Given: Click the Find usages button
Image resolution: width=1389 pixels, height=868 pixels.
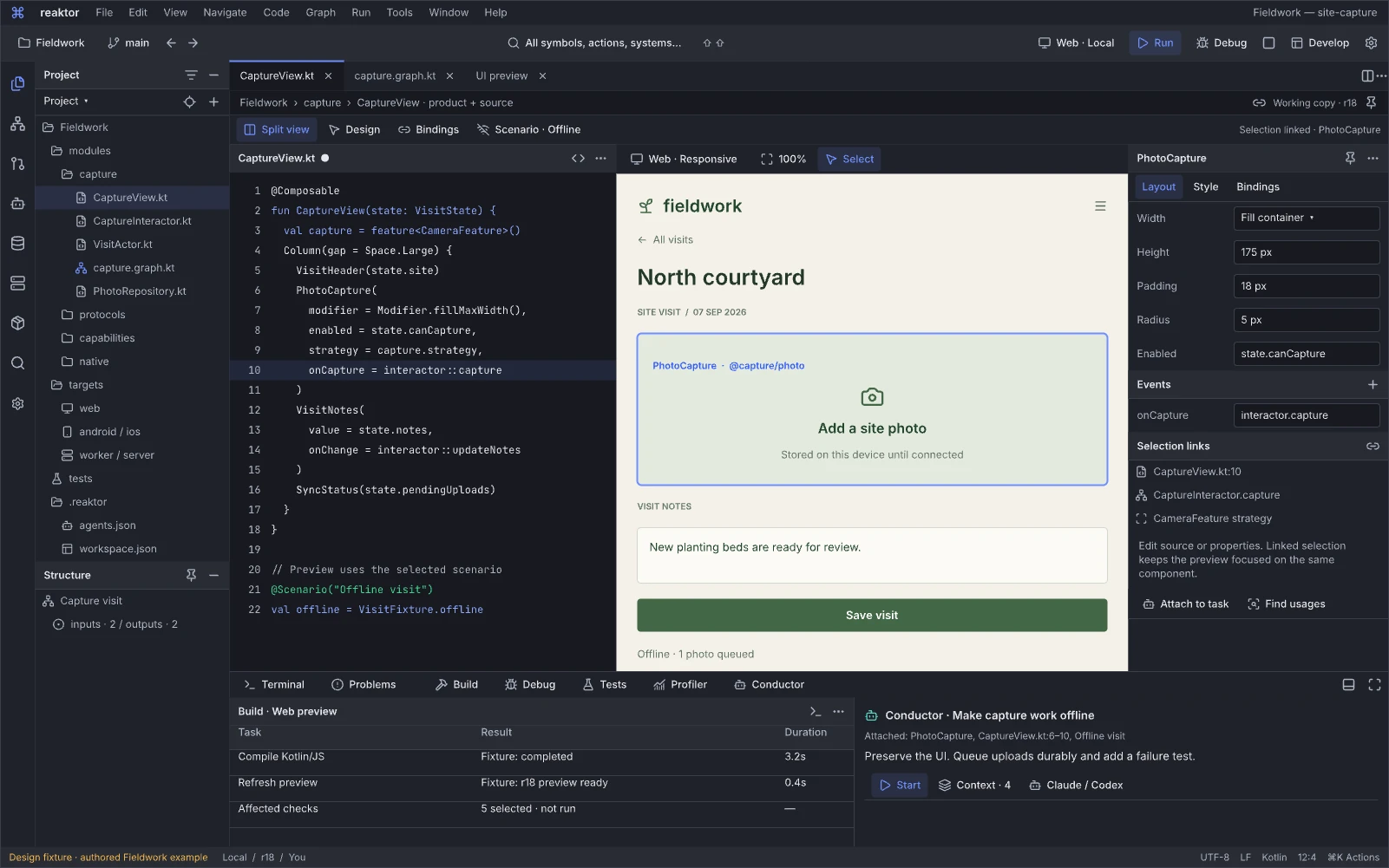Looking at the screenshot, I should point(1287,604).
